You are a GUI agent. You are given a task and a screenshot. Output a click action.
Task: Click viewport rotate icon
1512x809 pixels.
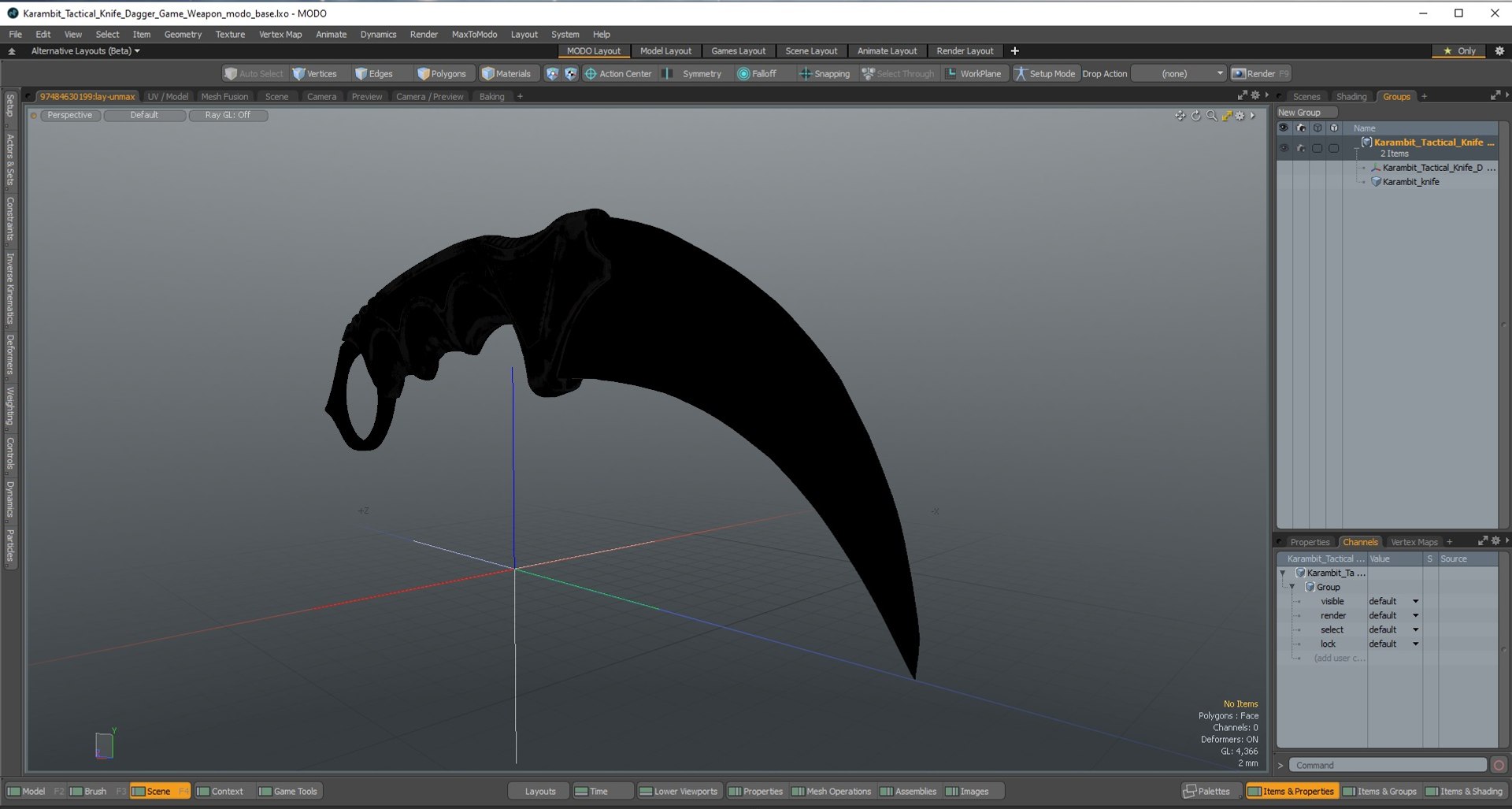[x=1195, y=116]
